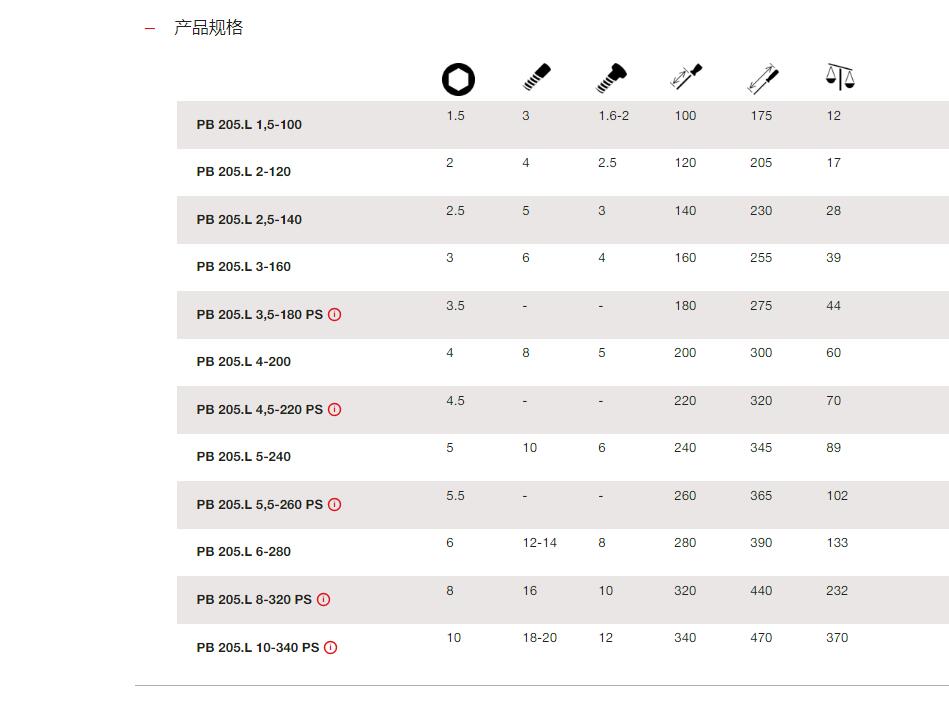Open product PB 205.L 2-120

pos(243,172)
